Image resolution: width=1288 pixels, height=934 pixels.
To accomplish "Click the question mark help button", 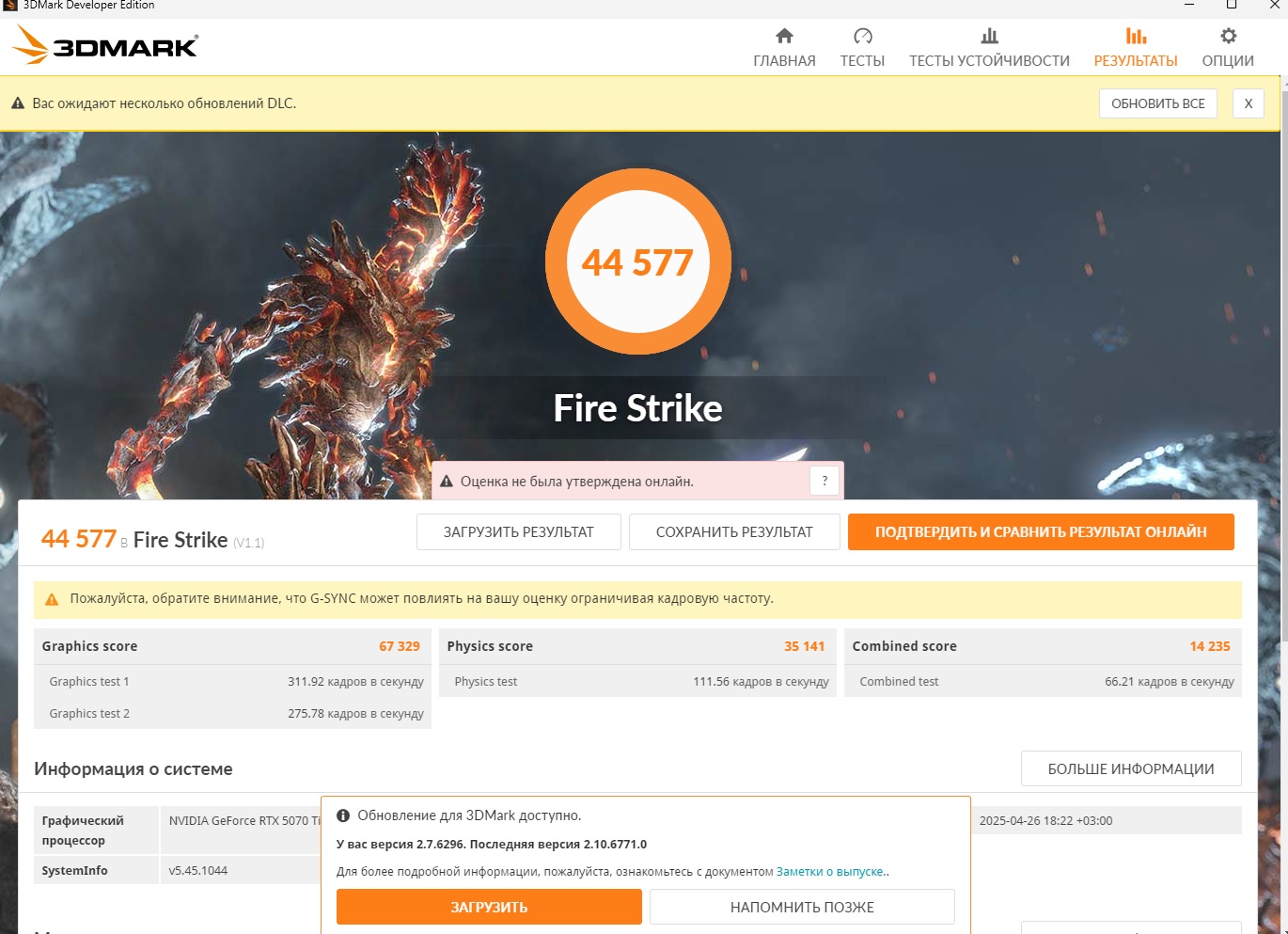I will [825, 481].
